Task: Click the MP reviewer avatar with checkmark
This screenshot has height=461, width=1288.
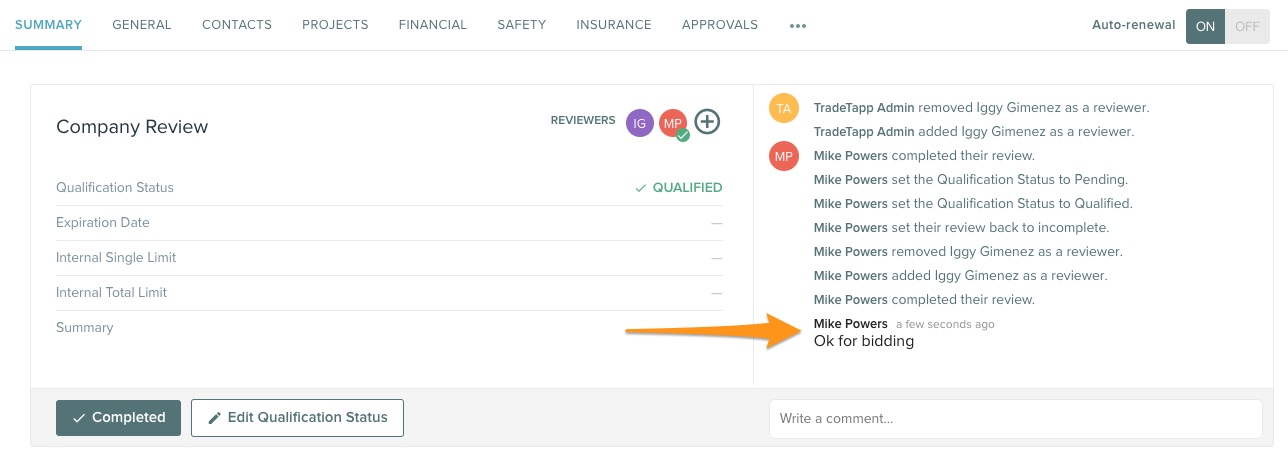Action: click(x=673, y=122)
